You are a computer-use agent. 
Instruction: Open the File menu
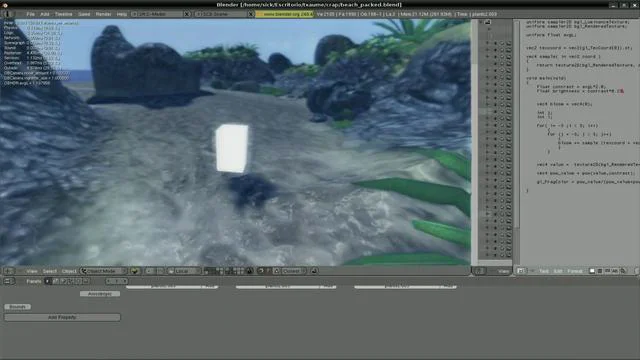pyautogui.click(x=30, y=14)
